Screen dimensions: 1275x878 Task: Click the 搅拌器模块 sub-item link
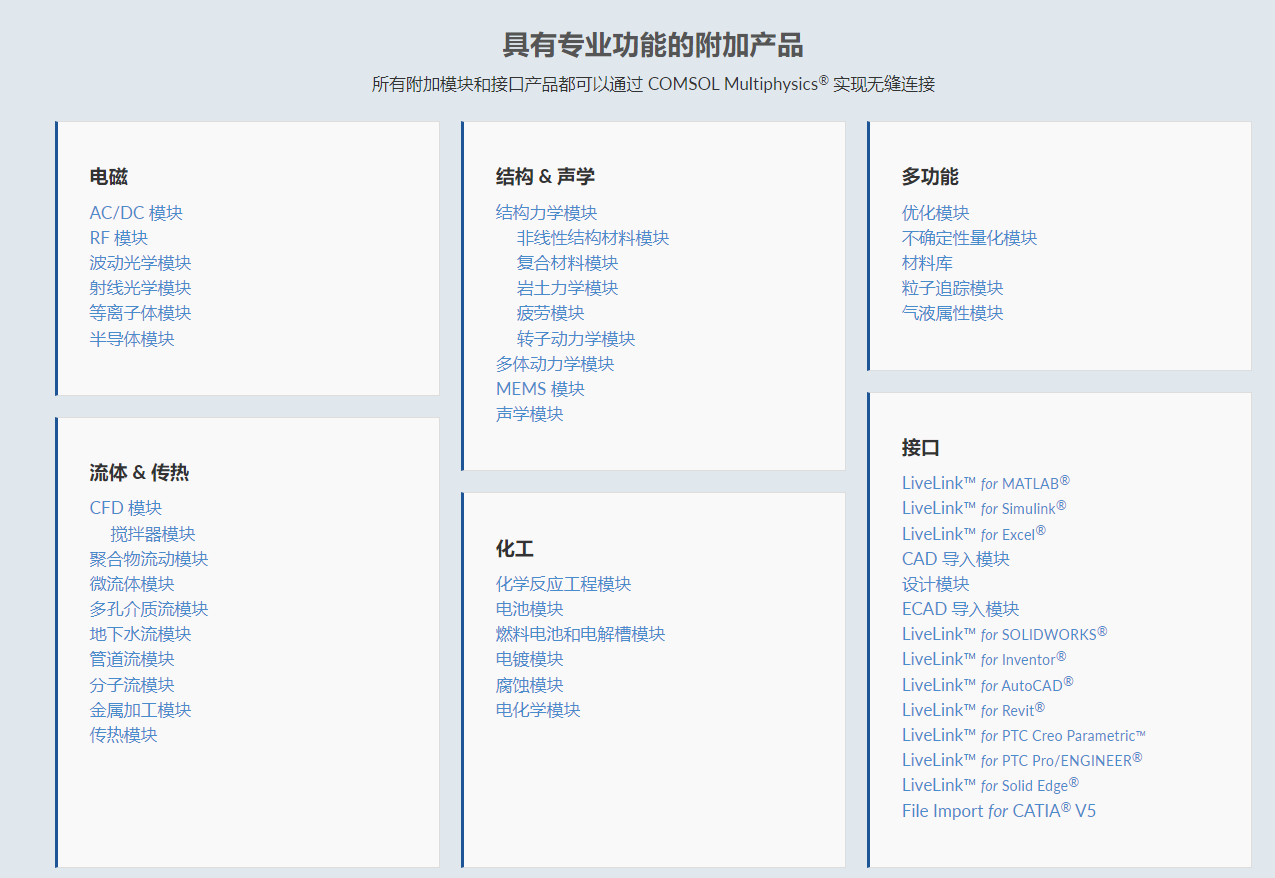(153, 534)
